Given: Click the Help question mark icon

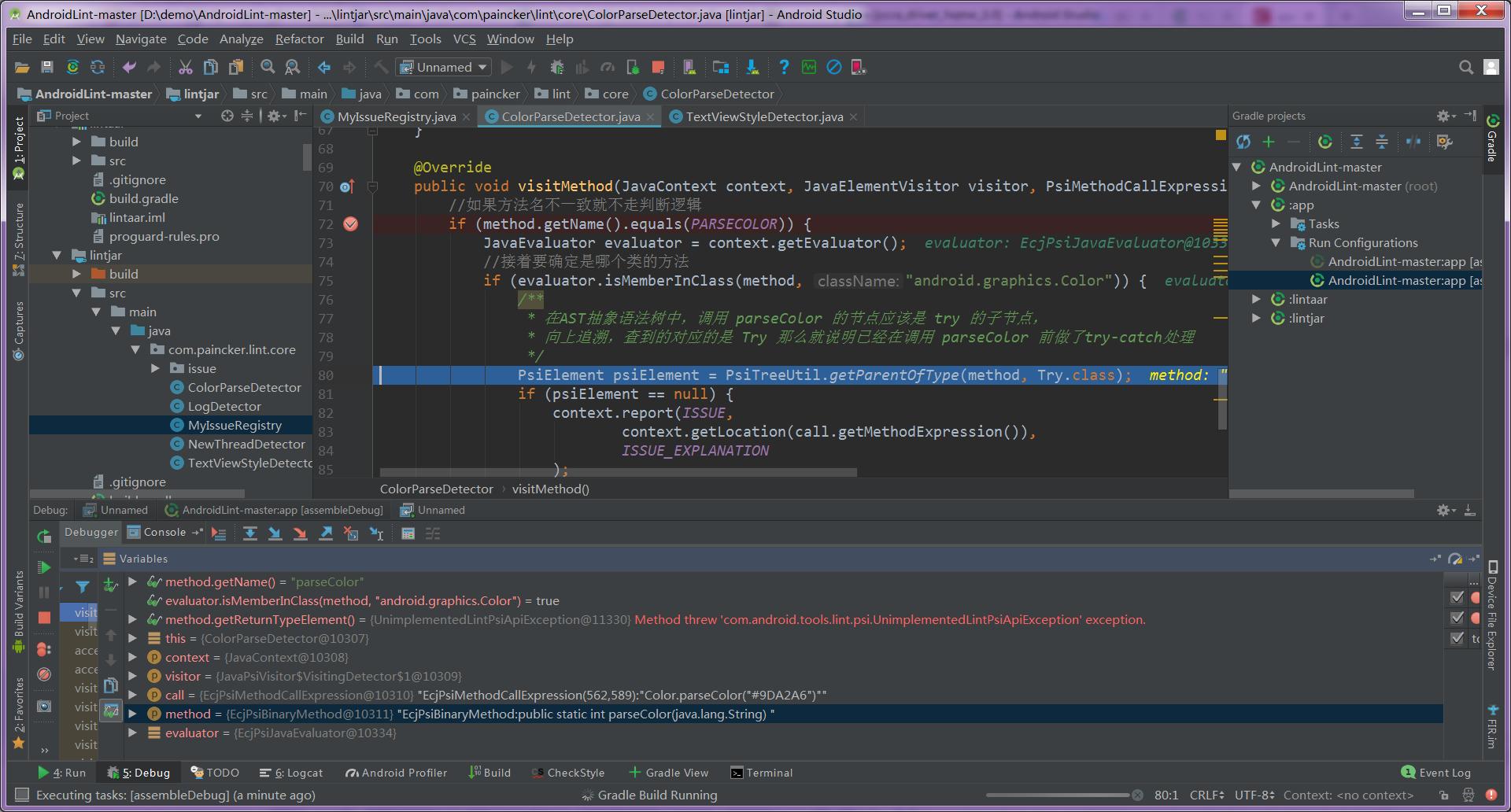Looking at the screenshot, I should point(784,68).
